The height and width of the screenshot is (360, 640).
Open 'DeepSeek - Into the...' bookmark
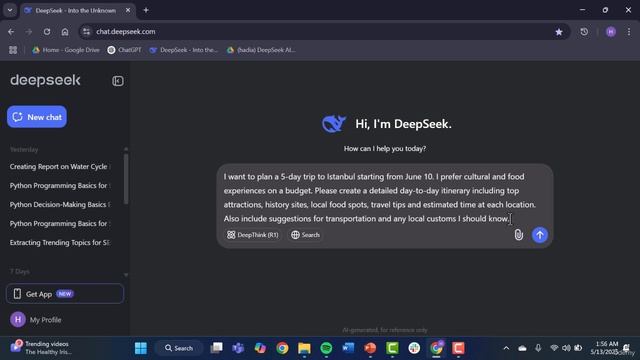(184, 50)
